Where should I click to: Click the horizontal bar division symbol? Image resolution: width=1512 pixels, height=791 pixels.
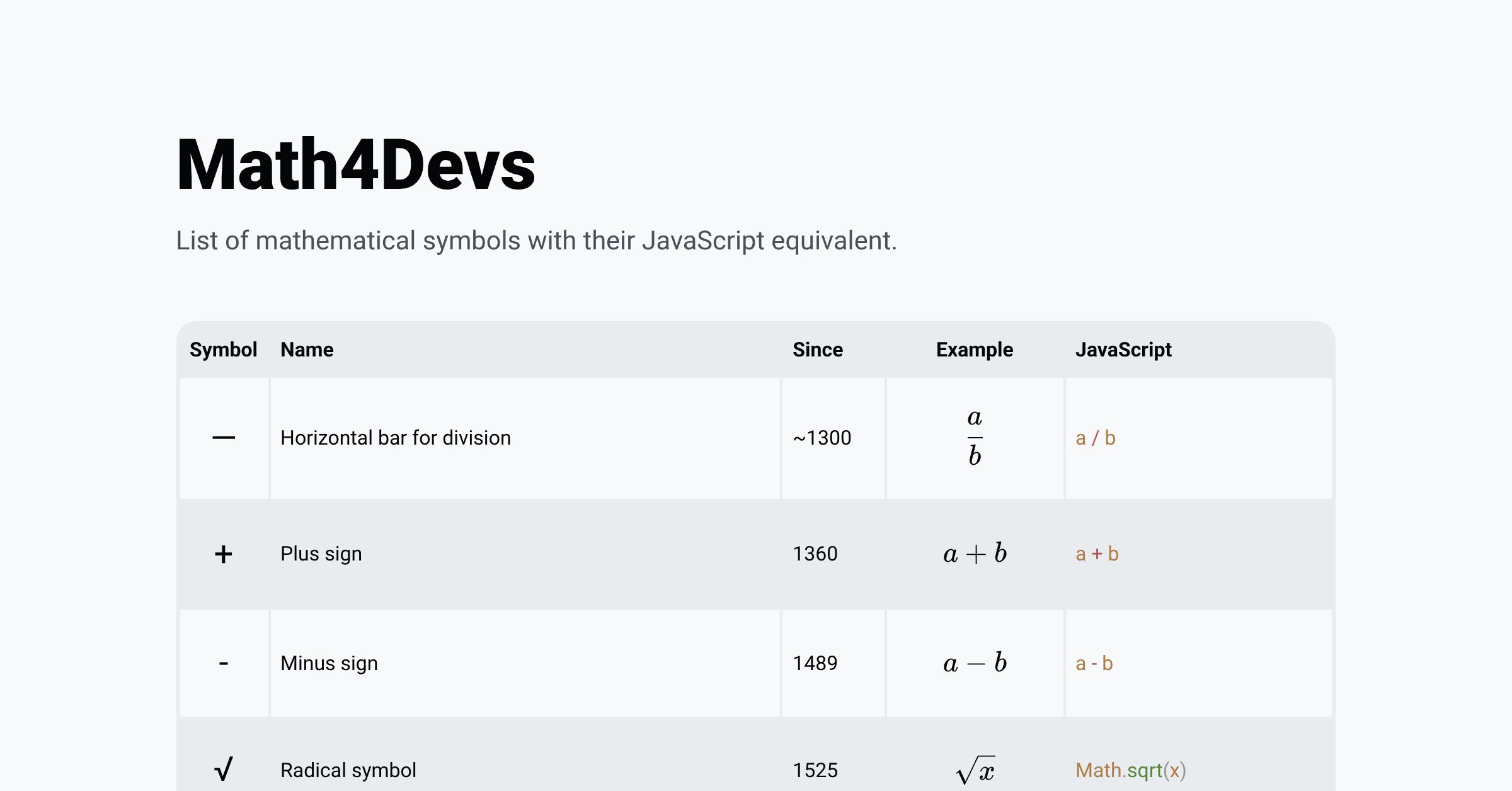click(x=224, y=438)
